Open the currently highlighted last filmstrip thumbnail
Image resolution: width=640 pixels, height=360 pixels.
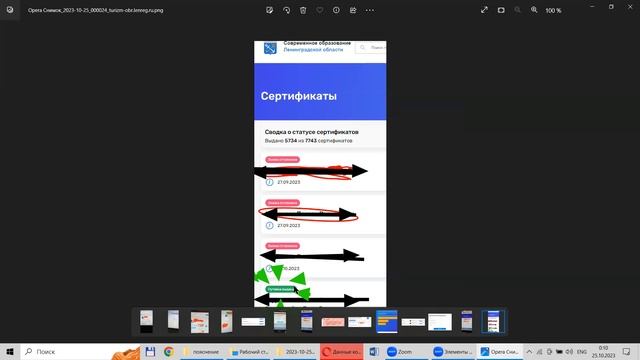493,322
